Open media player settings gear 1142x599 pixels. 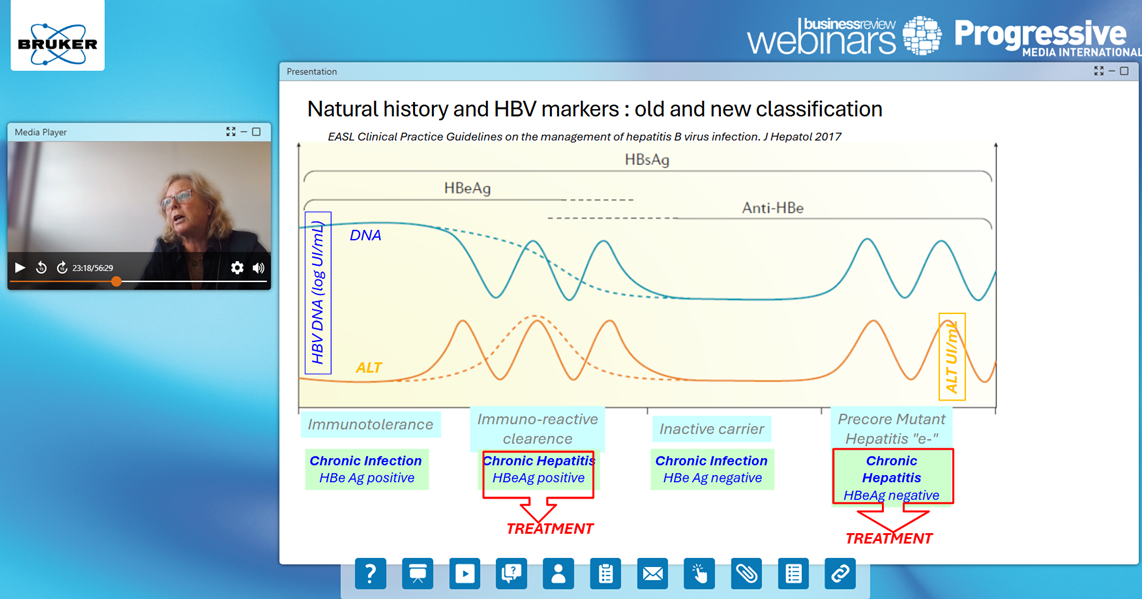237,268
